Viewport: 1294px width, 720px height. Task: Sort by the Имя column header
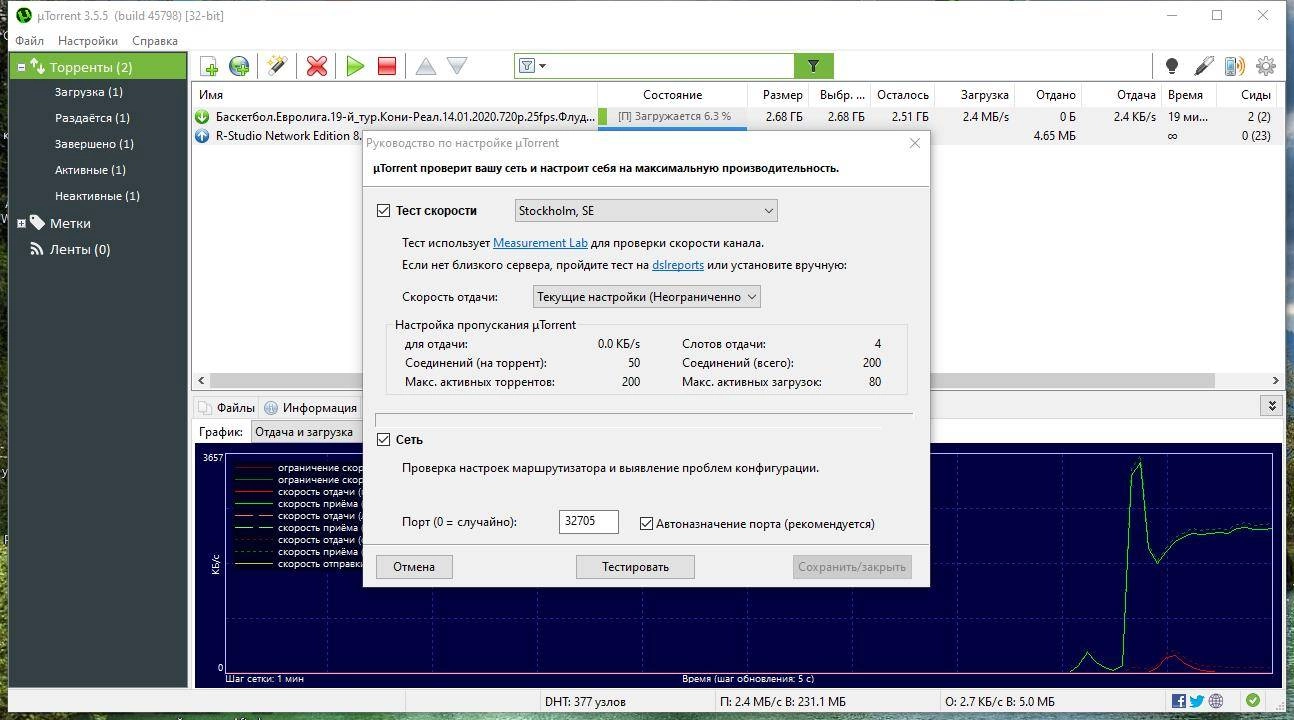(x=394, y=95)
